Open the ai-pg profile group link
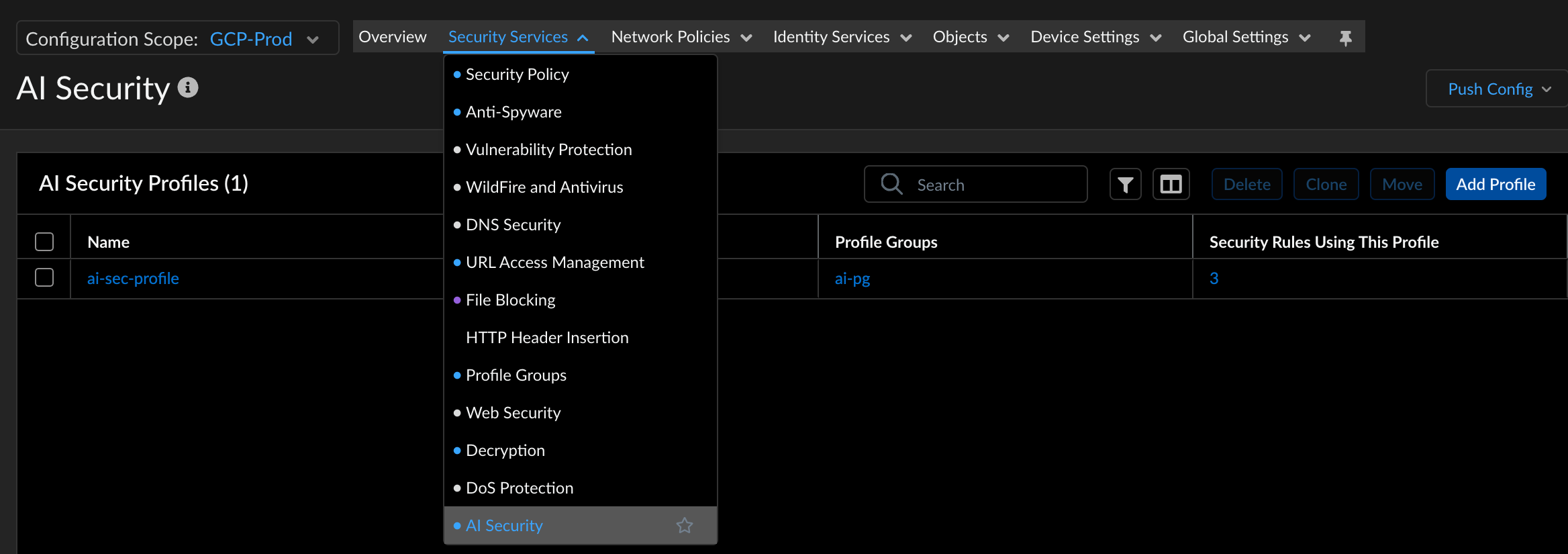 [x=852, y=279]
